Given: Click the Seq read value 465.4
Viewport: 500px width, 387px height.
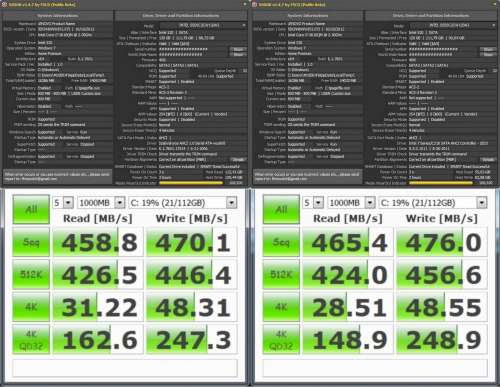Looking at the screenshot, I should [348, 242].
